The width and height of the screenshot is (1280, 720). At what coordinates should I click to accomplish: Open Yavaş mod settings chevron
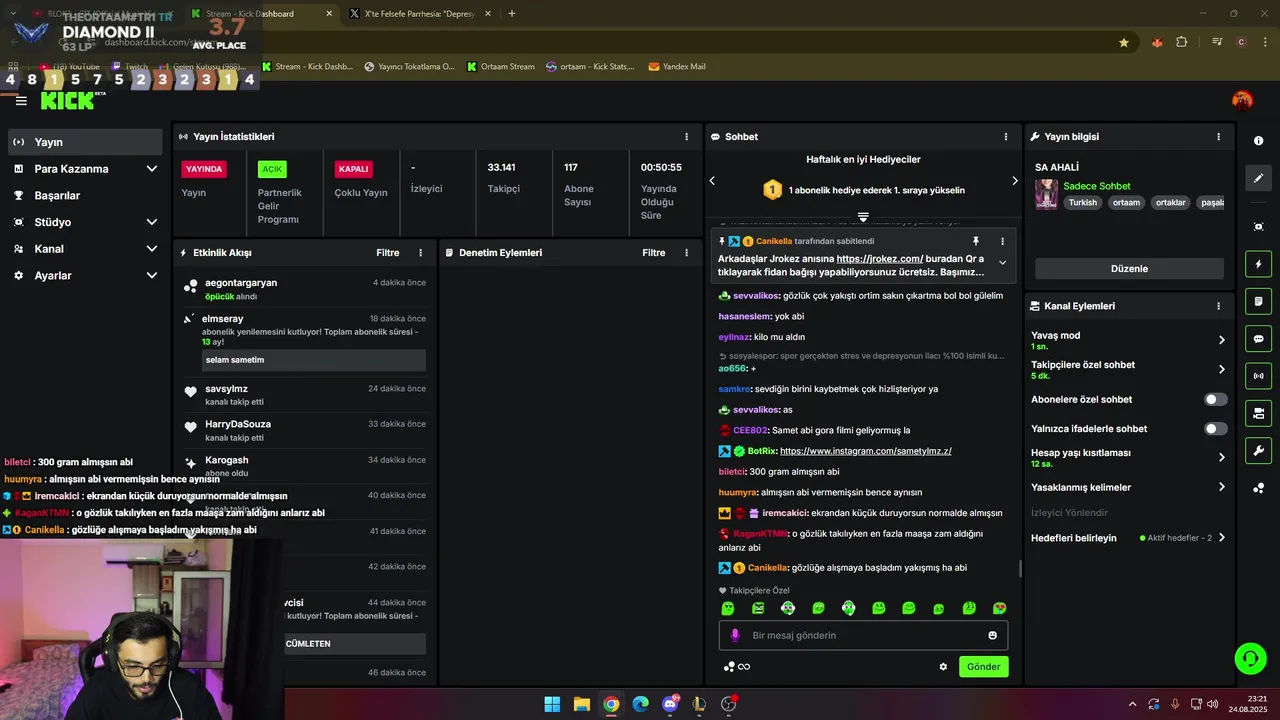point(1221,340)
